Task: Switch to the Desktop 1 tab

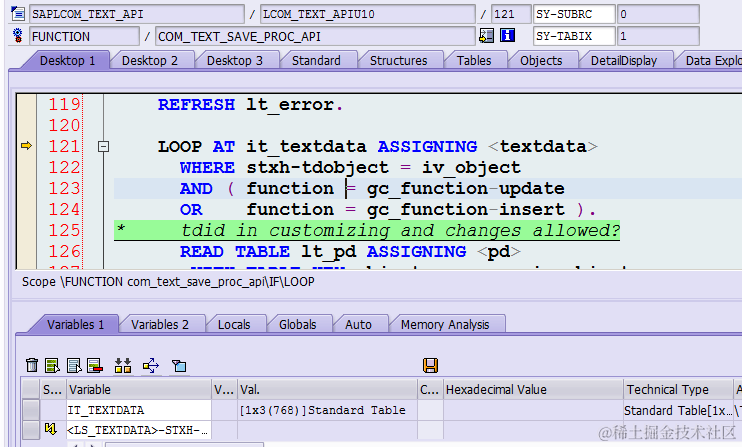Action: (x=67, y=61)
